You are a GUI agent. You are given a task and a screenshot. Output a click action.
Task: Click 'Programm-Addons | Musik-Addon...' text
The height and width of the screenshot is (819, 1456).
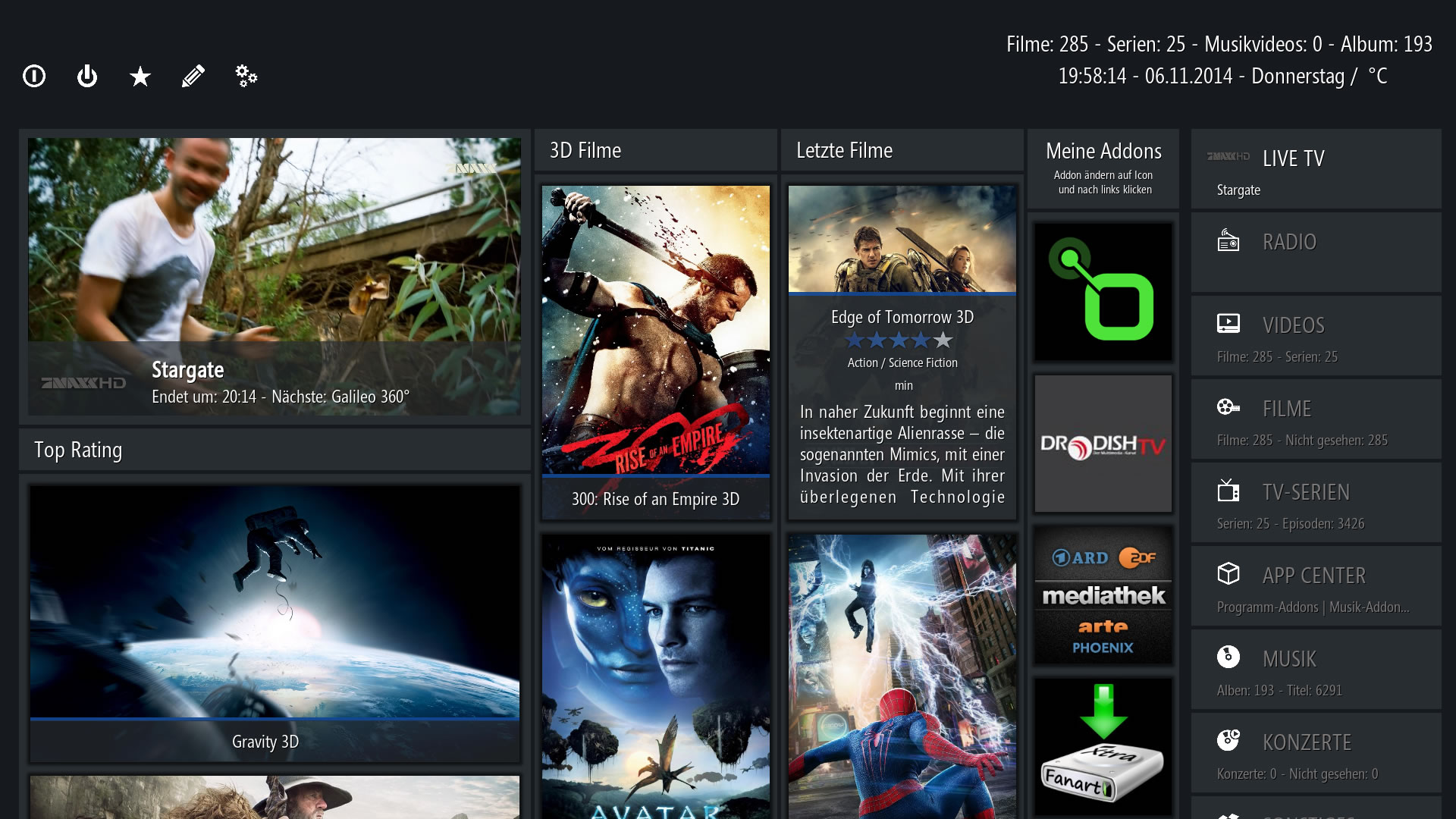(x=1313, y=607)
